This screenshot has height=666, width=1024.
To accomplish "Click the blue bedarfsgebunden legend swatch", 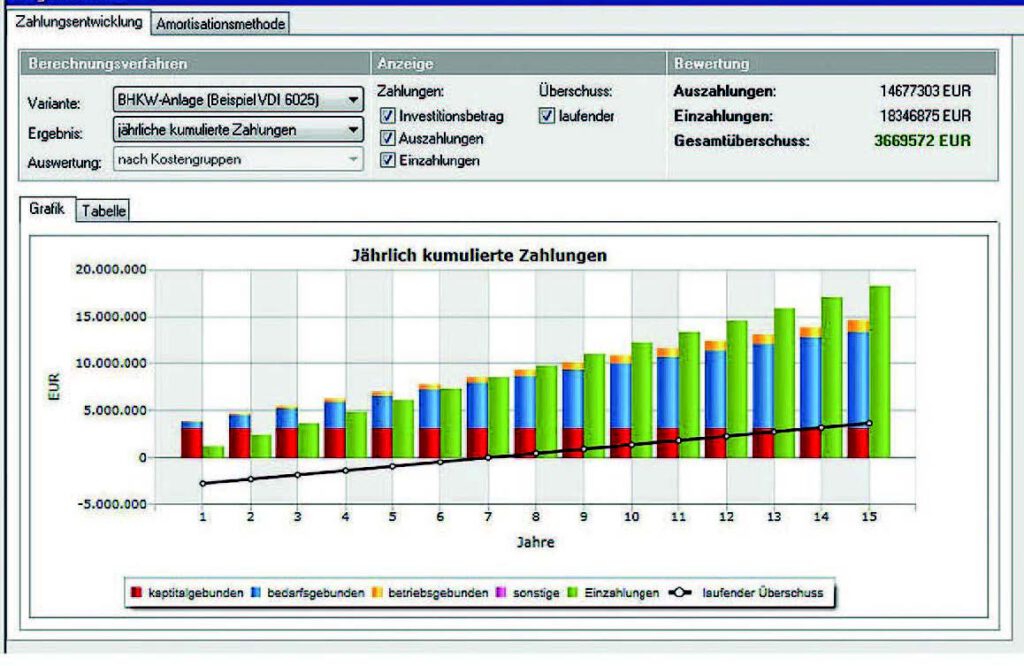I will 256,592.
